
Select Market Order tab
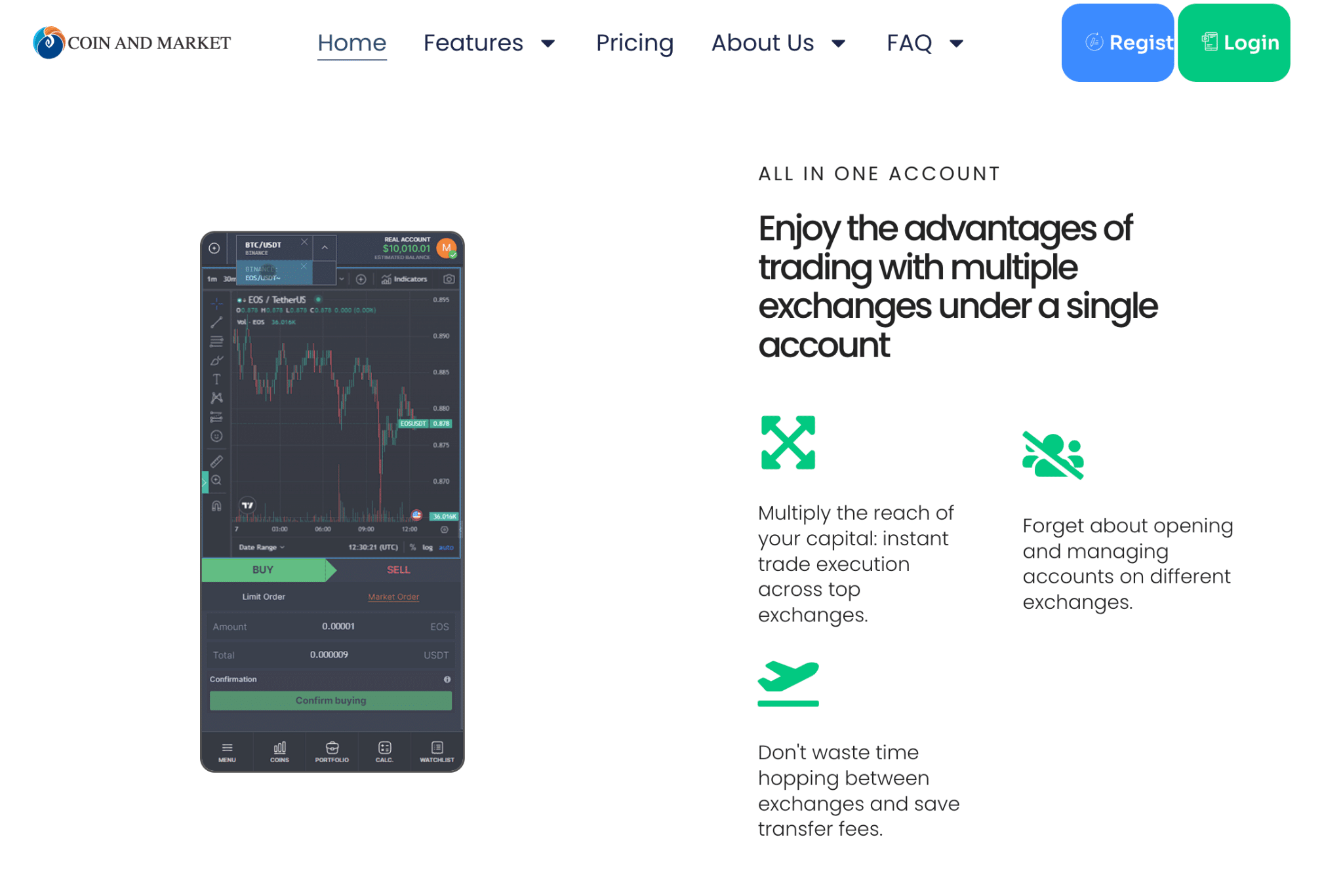coord(393,597)
